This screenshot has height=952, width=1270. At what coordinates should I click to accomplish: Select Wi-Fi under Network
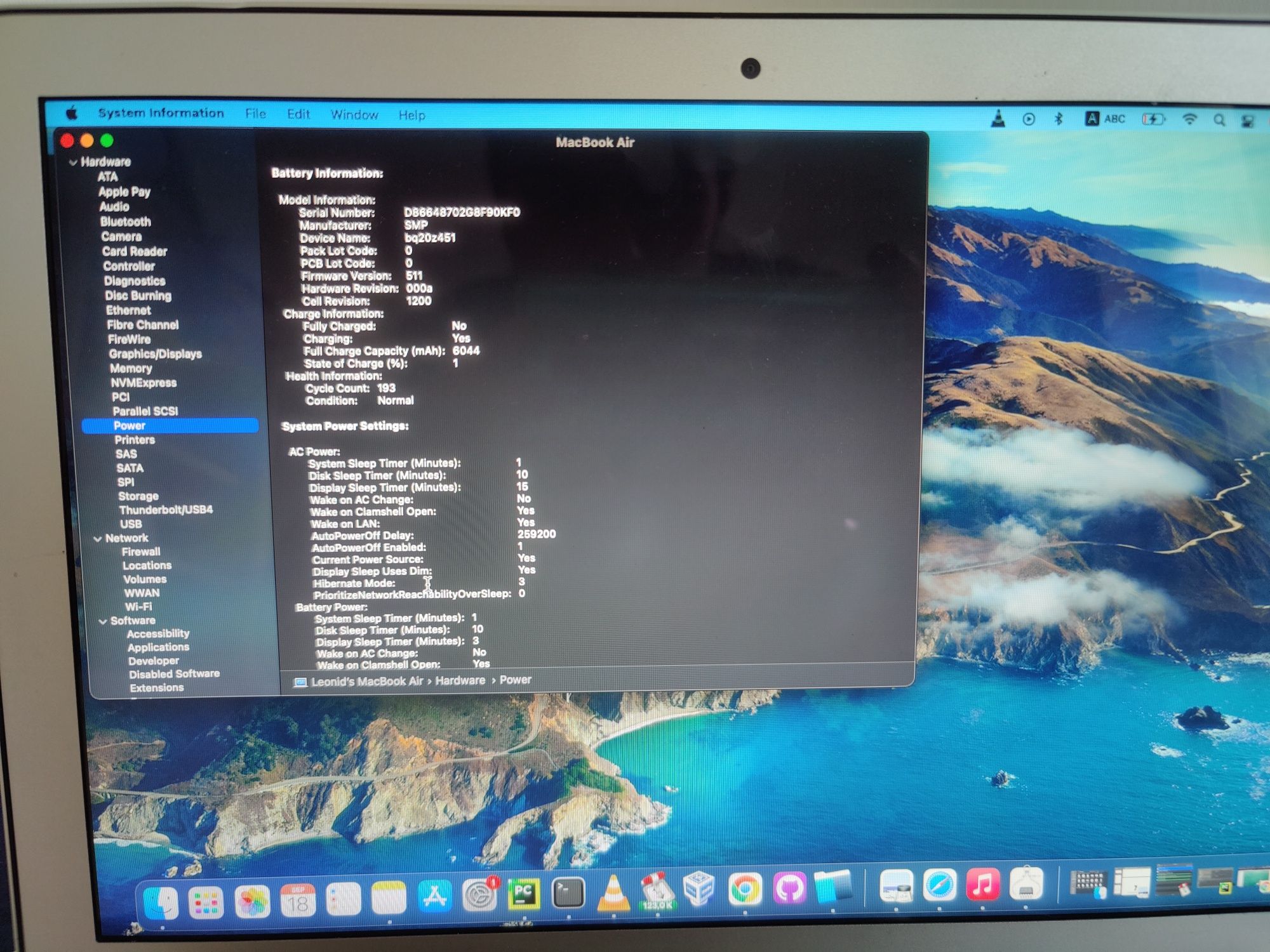tap(138, 606)
